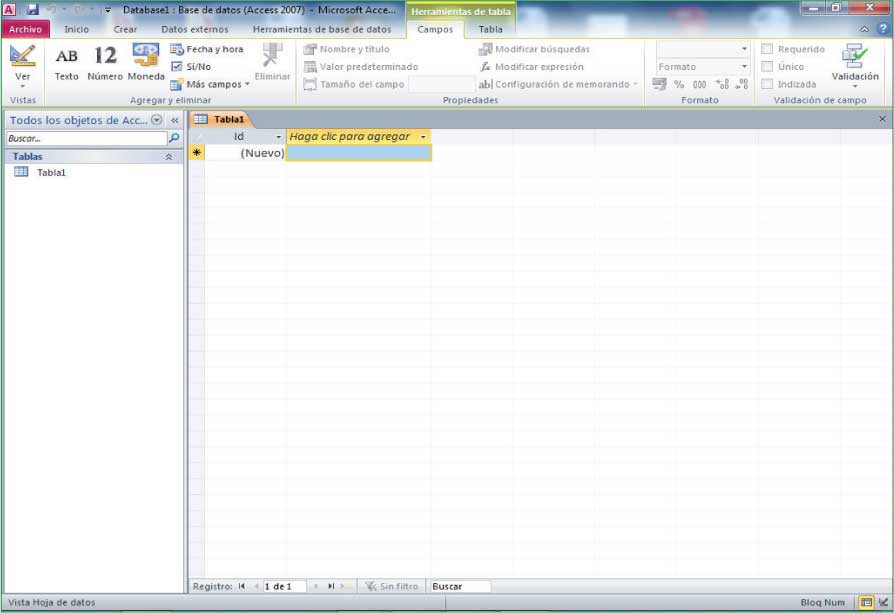894x613 pixels.
Task: Switch to the Crear tab
Action: pos(125,29)
